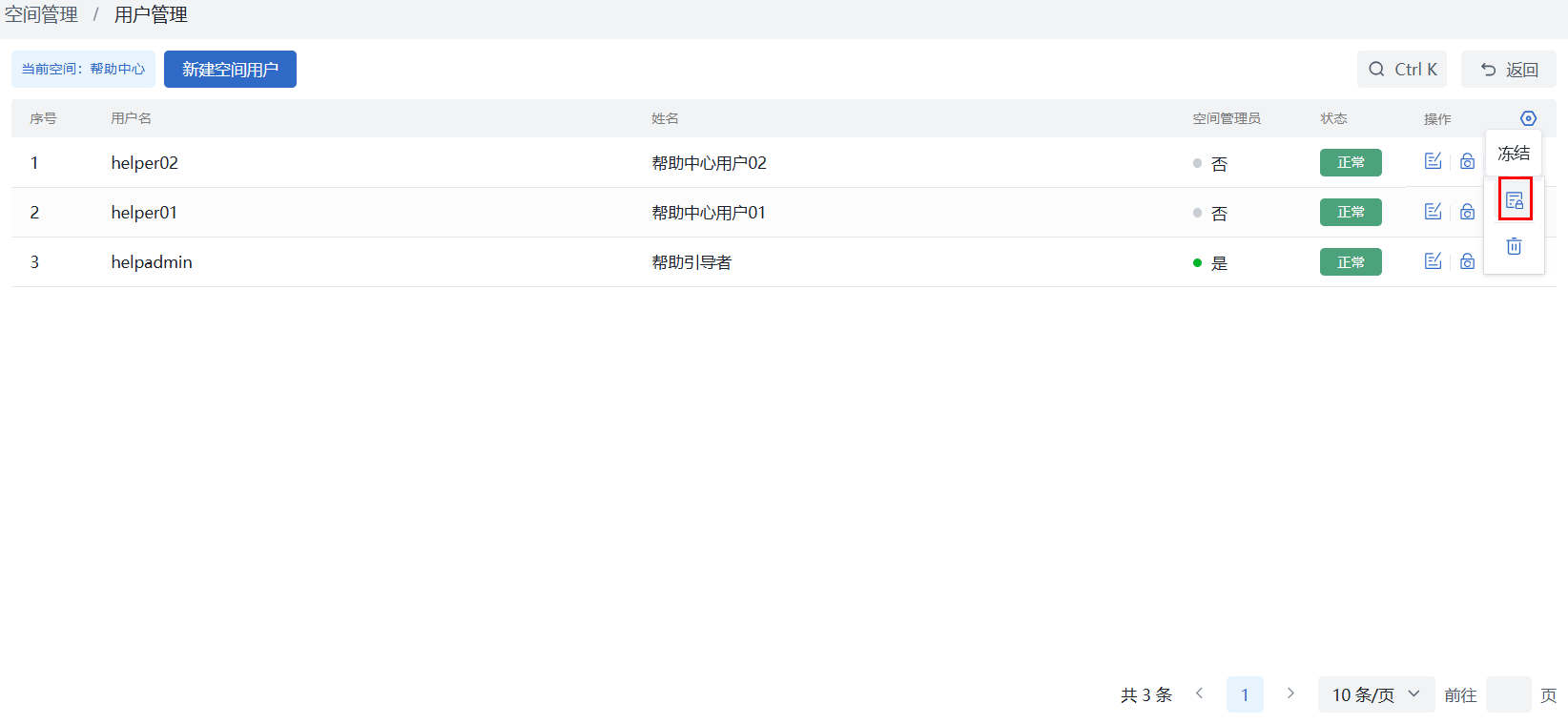This screenshot has height=724, width=1568.
Task: Click the lock icon for helpadmin
Action: (x=1467, y=260)
